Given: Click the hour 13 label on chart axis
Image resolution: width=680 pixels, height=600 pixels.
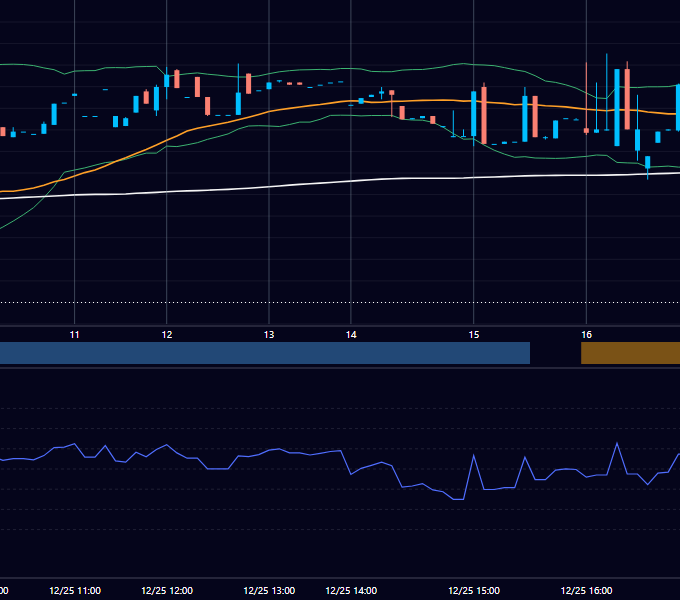Looking at the screenshot, I should click(x=269, y=335).
